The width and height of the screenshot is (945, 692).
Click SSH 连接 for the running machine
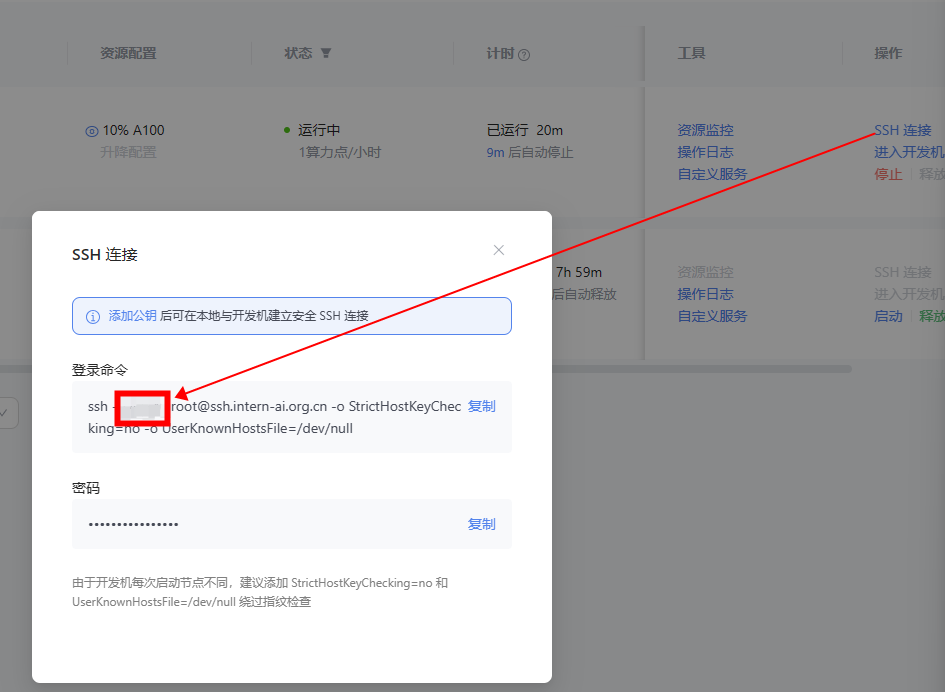tap(903, 130)
